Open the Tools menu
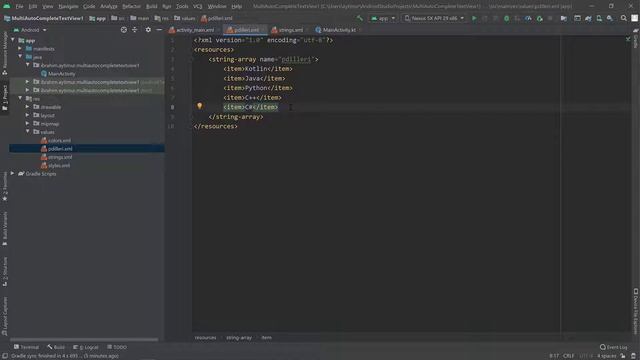 point(182,7)
